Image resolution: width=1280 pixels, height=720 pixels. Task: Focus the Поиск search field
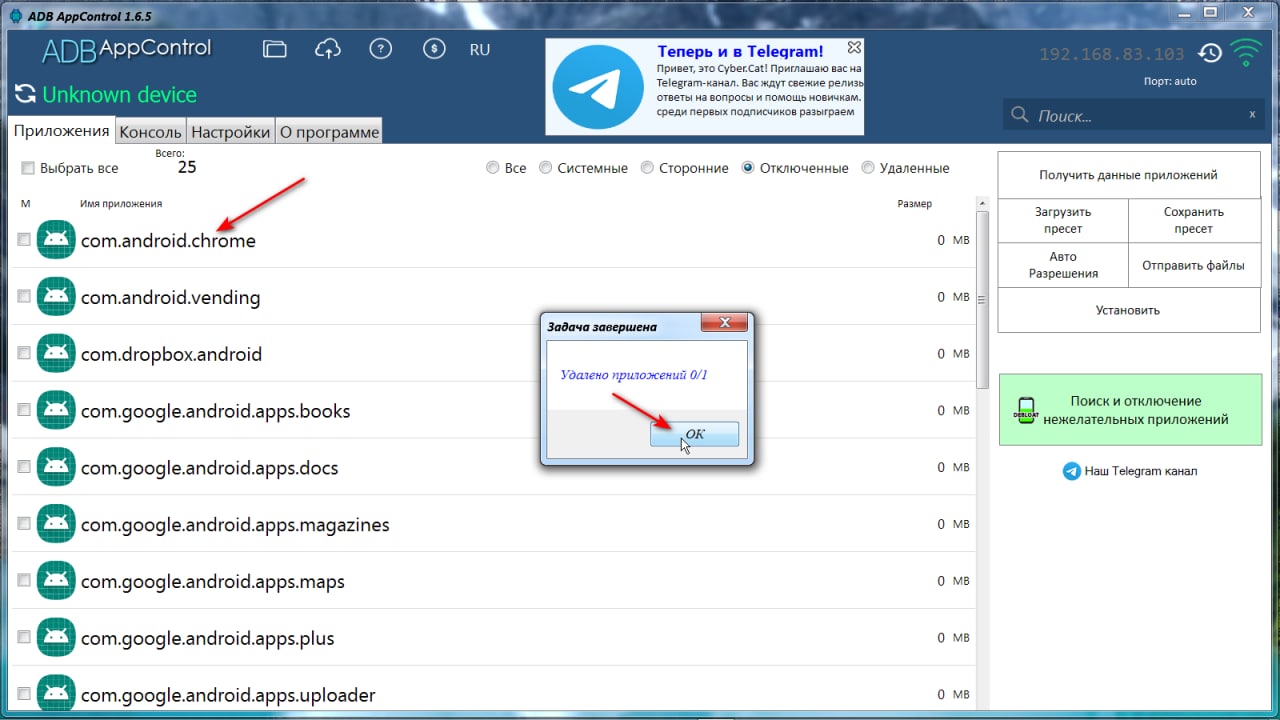point(1135,116)
